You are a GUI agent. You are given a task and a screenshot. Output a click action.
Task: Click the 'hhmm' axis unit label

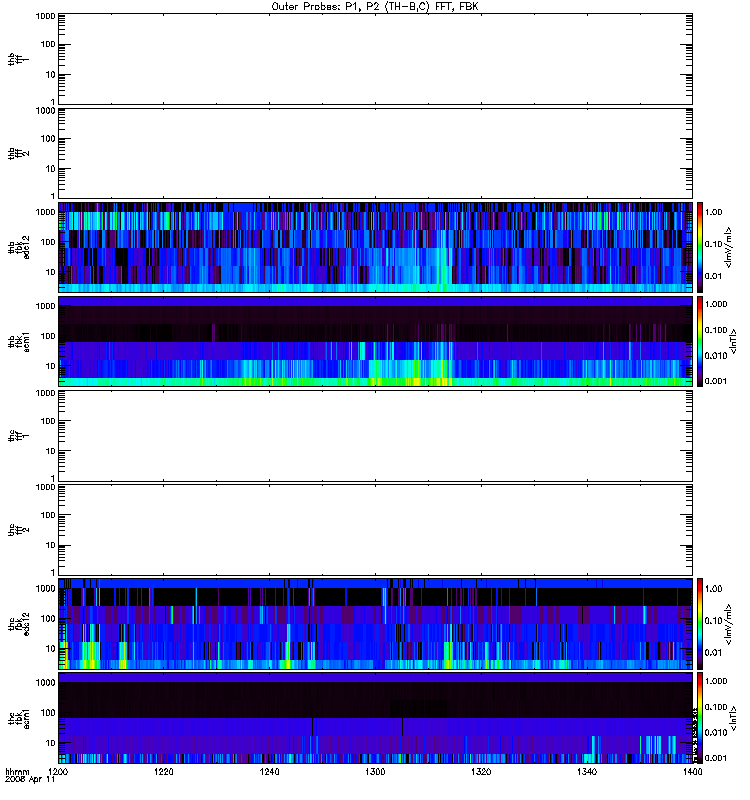(17, 772)
